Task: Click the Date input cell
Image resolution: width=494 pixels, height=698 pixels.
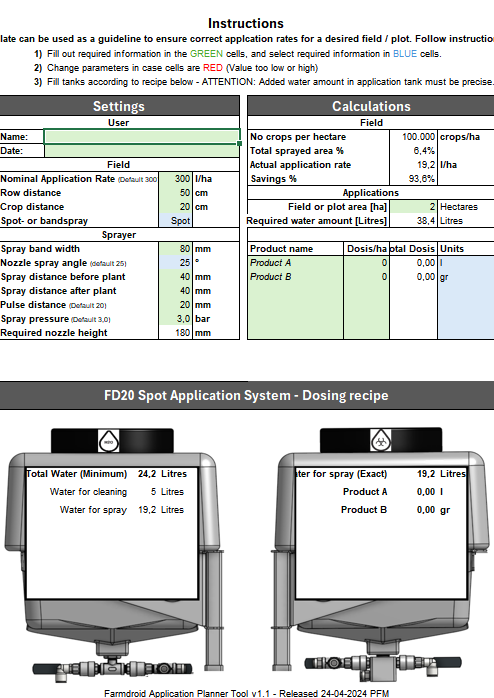Action: coord(142,151)
